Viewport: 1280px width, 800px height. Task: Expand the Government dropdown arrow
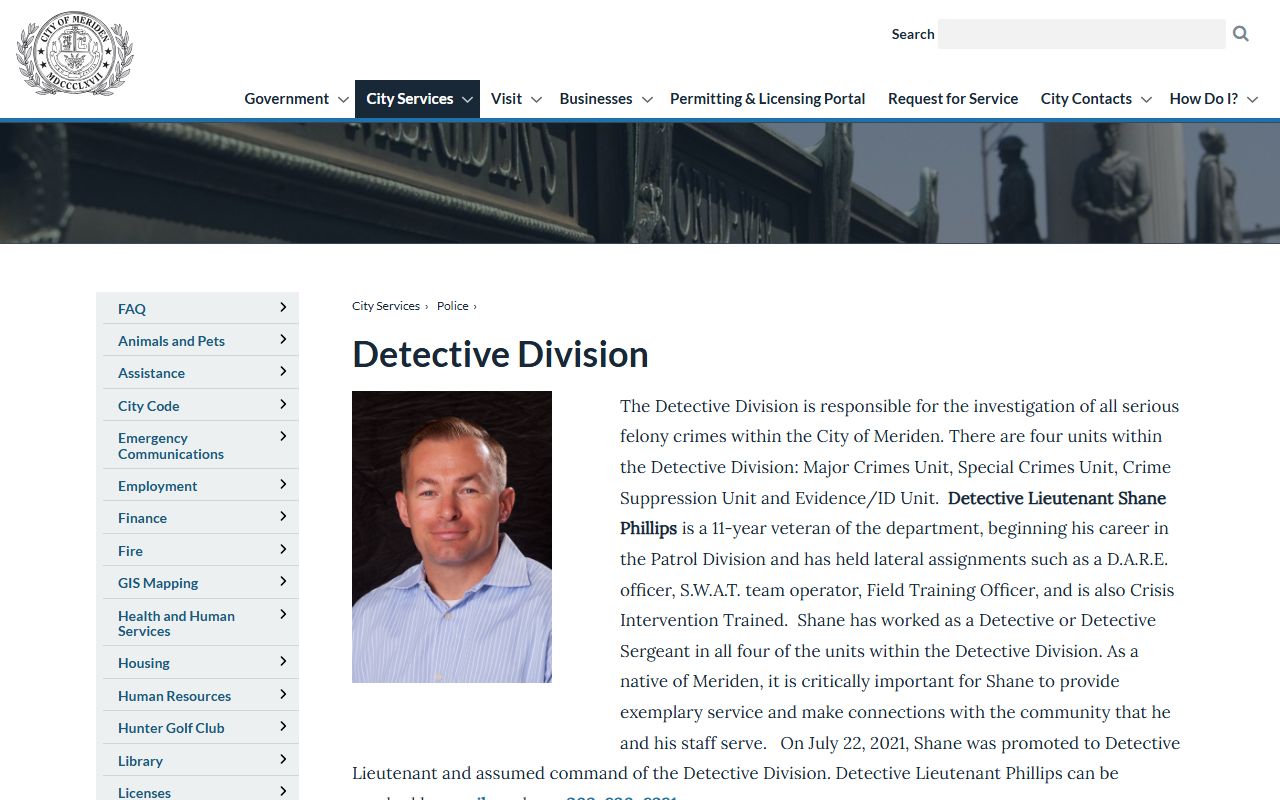click(x=343, y=99)
